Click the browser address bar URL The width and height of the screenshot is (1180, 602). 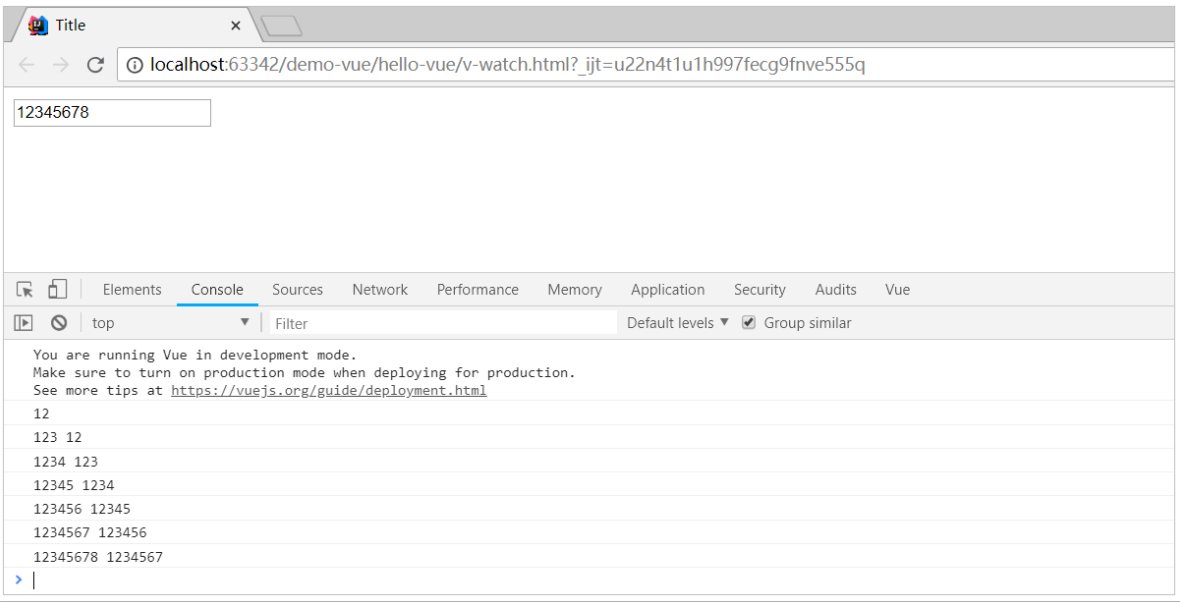(x=507, y=65)
